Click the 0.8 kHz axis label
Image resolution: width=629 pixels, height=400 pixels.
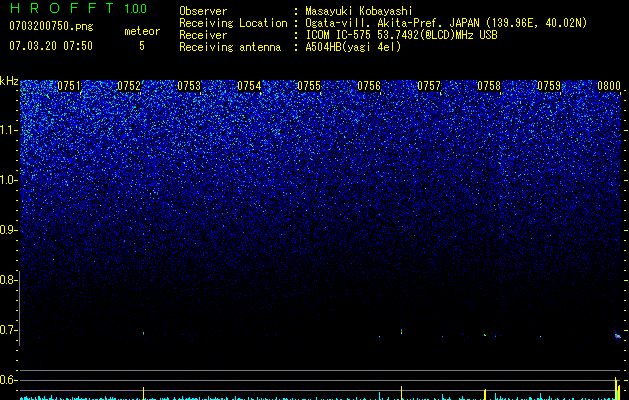[9, 280]
